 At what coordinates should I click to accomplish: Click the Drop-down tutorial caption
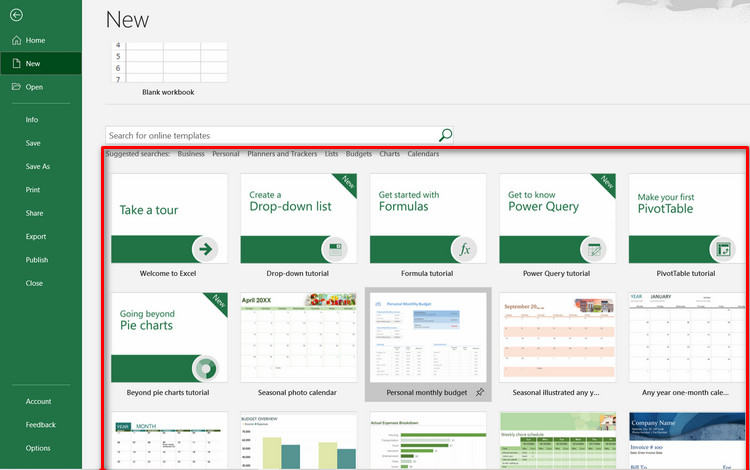[298, 273]
